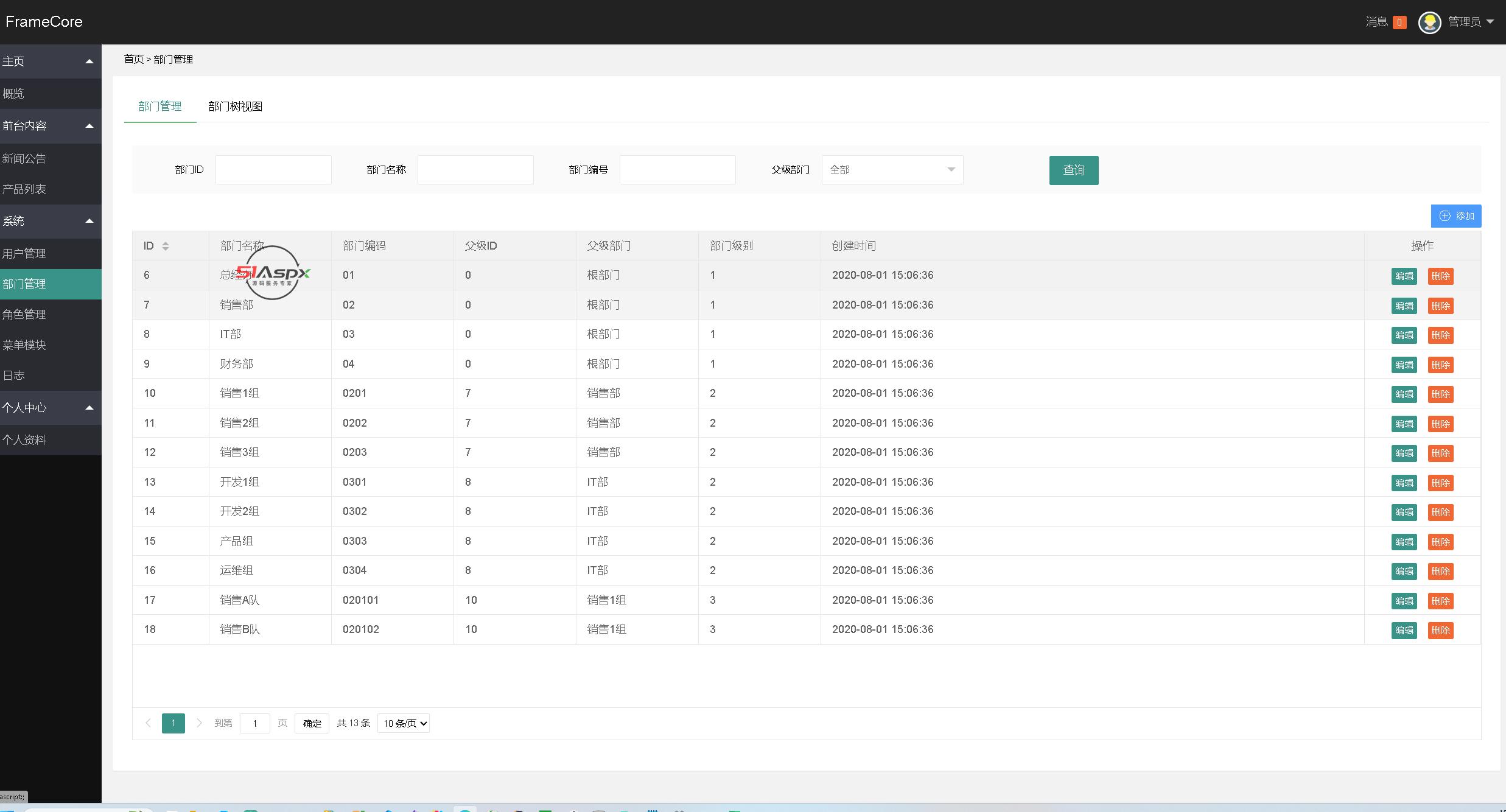Click the FrameCore logo
Image resolution: width=1506 pixels, height=812 pixels.
point(44,22)
